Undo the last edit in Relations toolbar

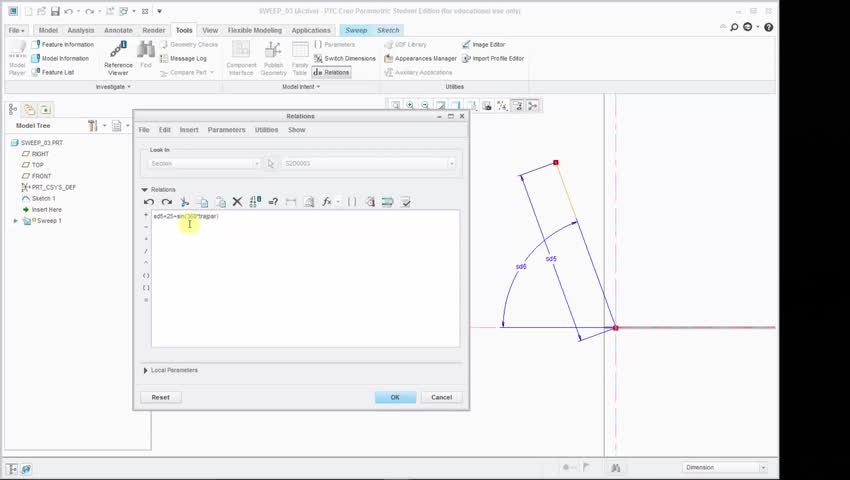[x=149, y=202]
